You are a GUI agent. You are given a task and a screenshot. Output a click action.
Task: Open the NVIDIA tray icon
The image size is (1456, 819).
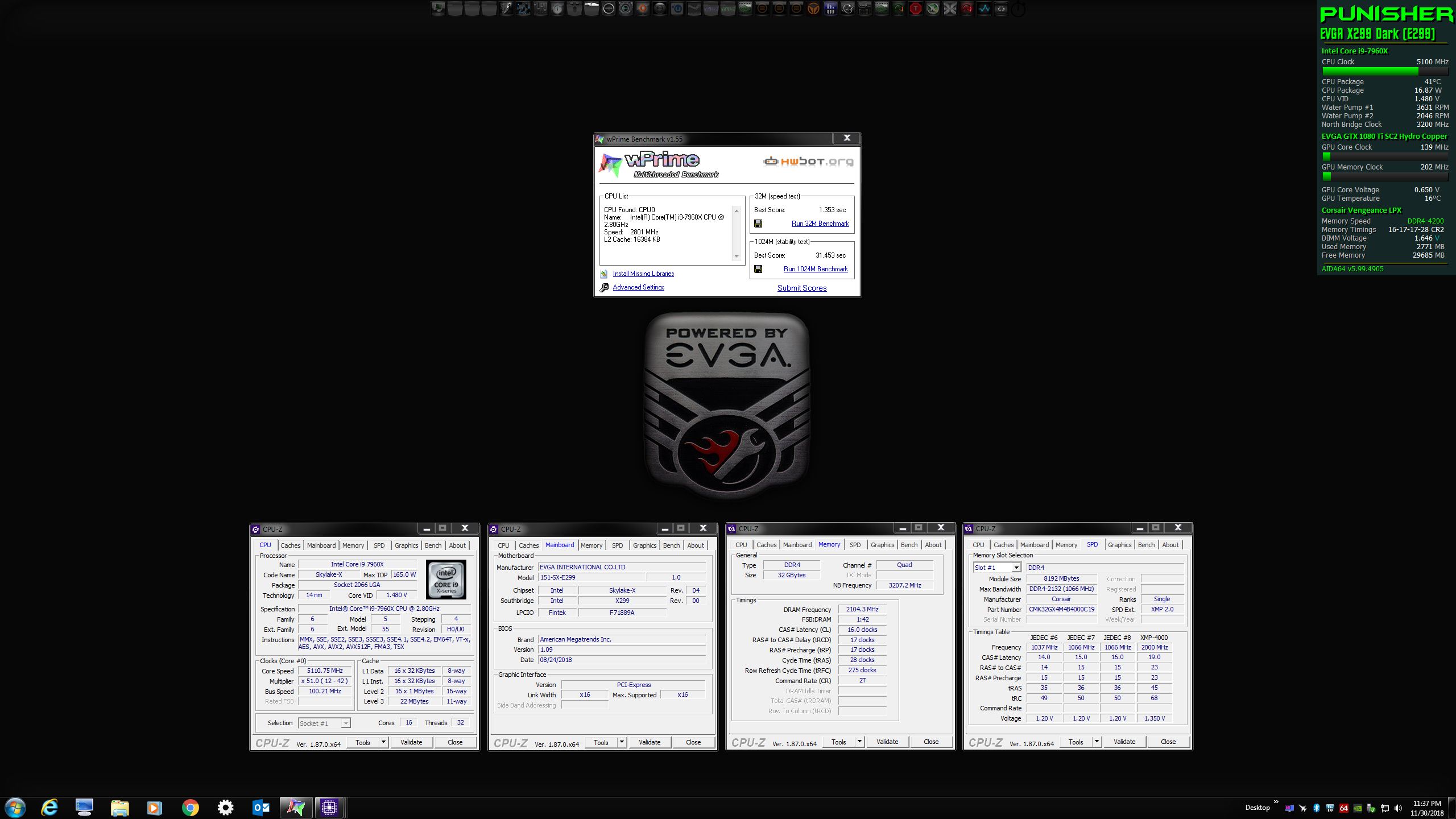coord(1358,808)
